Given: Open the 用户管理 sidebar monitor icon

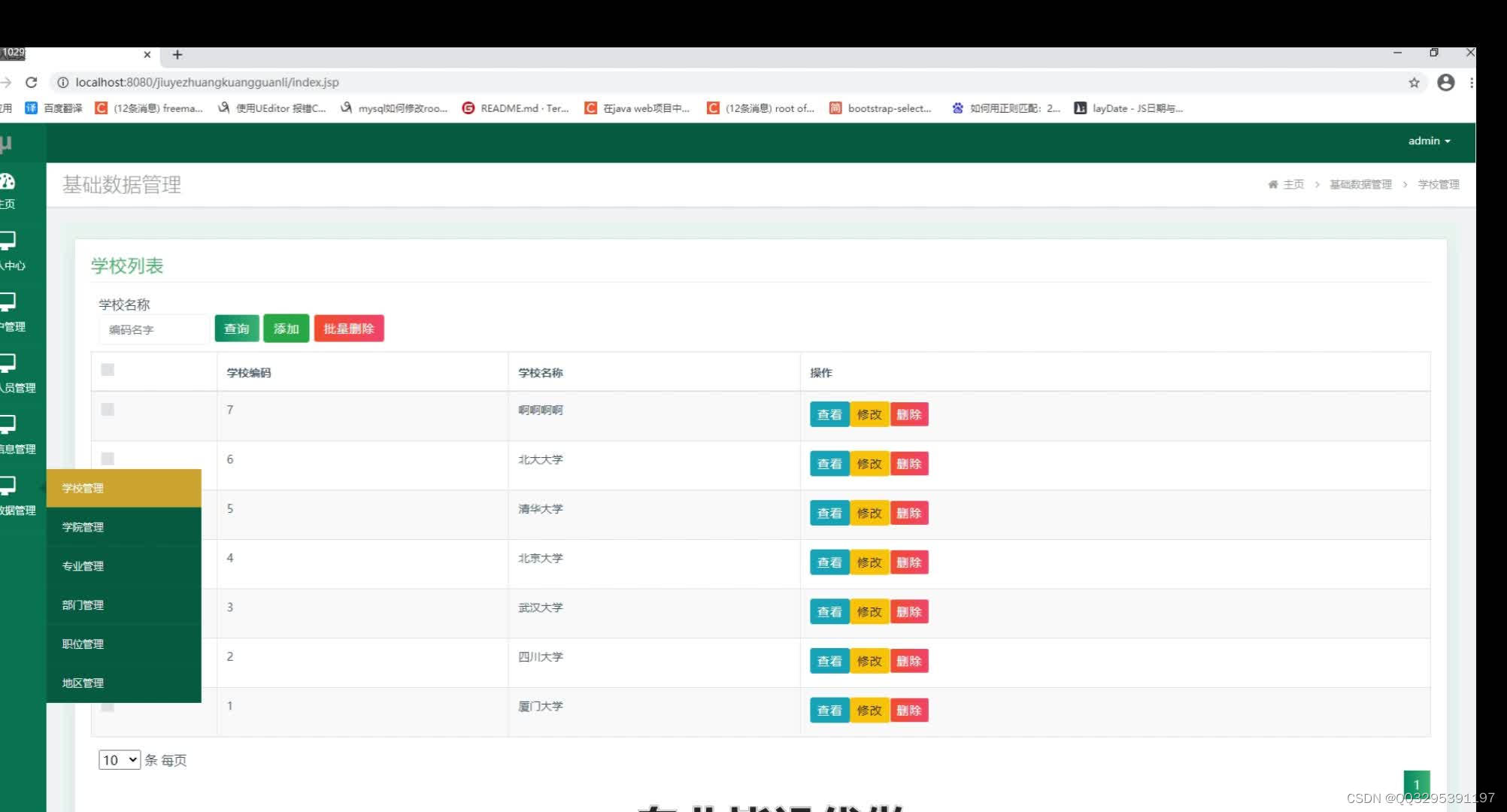Looking at the screenshot, I should pyautogui.click(x=8, y=302).
